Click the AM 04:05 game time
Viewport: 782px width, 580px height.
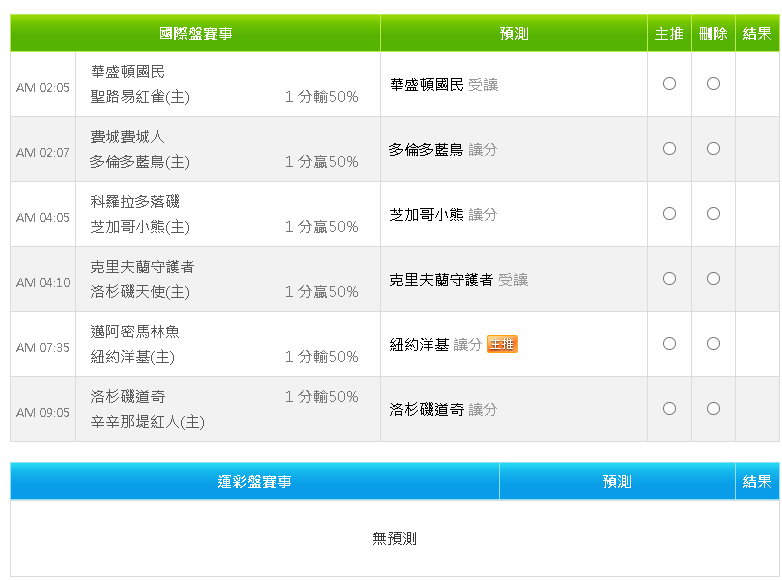click(x=43, y=217)
